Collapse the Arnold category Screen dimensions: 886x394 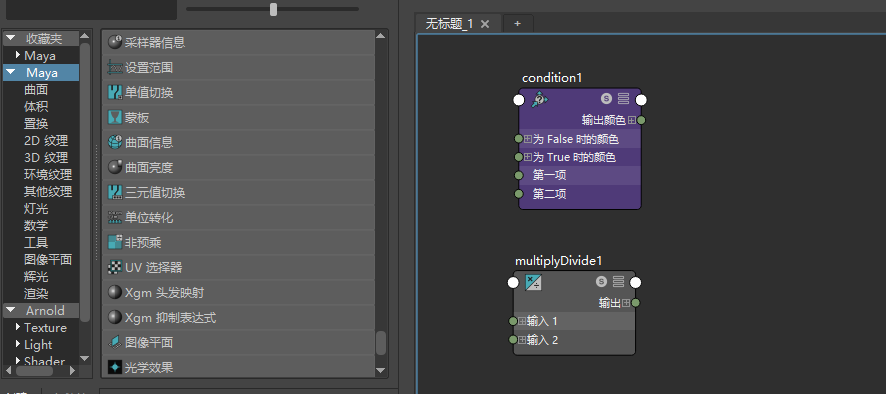point(11,310)
